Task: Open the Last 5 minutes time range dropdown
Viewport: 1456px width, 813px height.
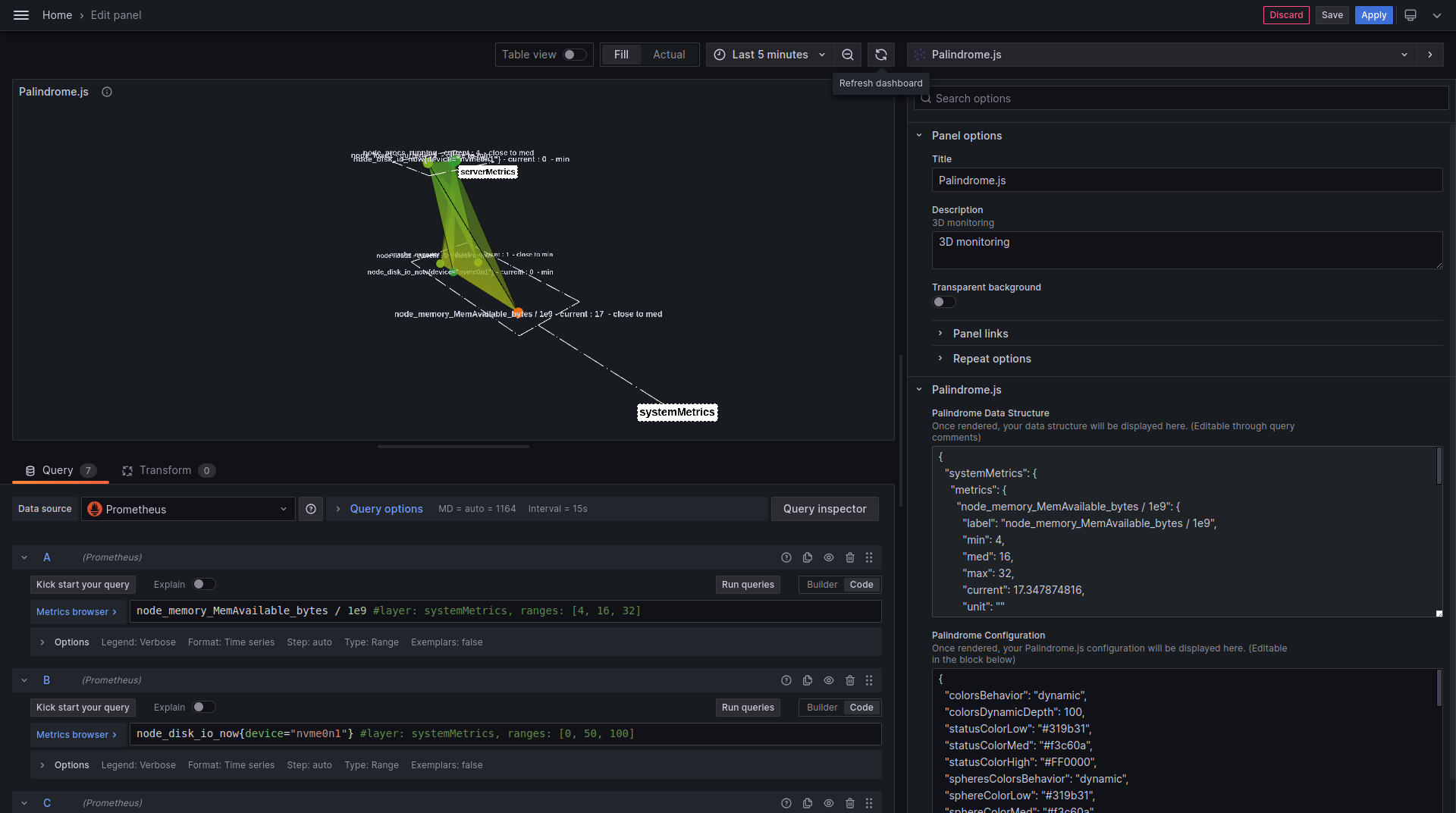Action: click(770, 55)
